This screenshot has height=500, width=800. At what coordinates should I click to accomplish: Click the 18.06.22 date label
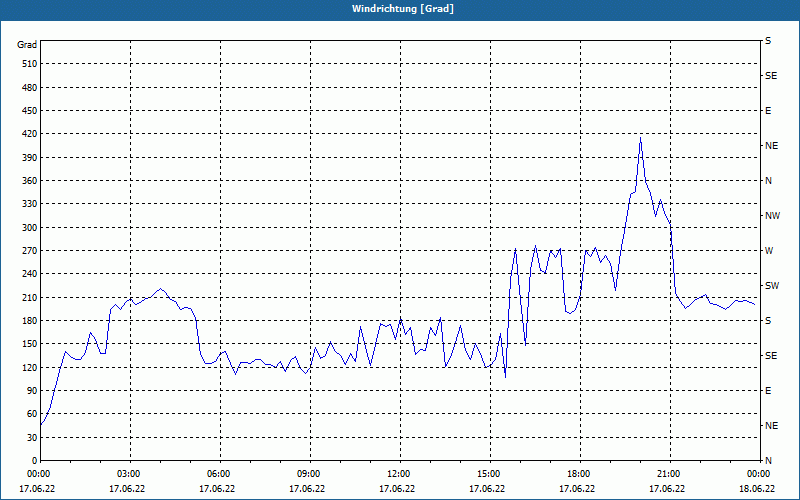pos(757,489)
